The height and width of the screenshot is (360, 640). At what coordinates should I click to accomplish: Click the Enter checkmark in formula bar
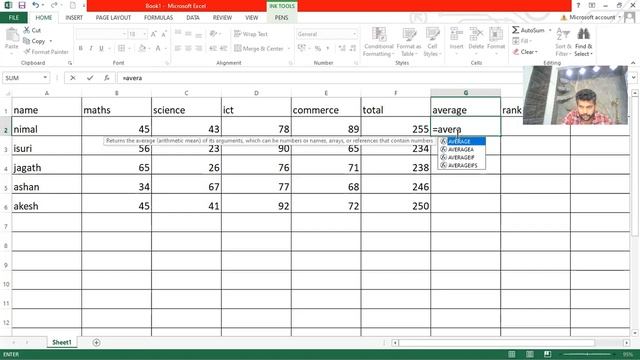tap(90, 78)
